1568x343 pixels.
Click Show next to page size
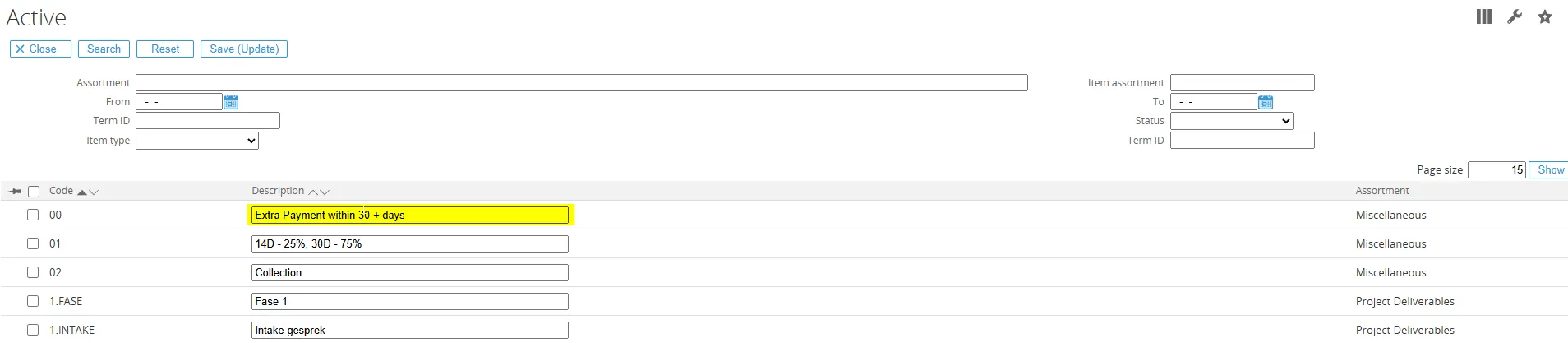click(x=1551, y=170)
